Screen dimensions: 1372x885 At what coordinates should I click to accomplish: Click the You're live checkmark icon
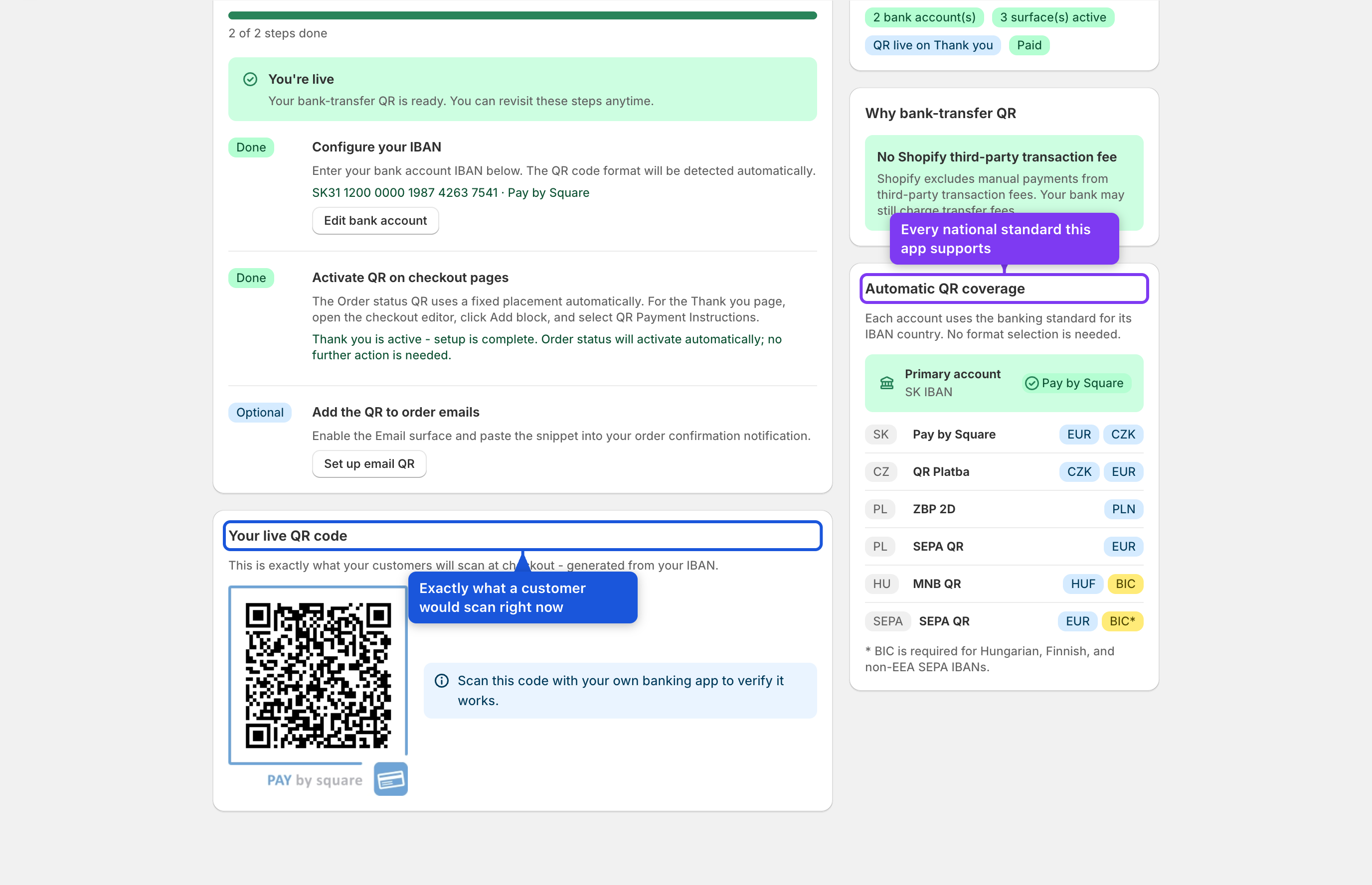tap(250, 79)
